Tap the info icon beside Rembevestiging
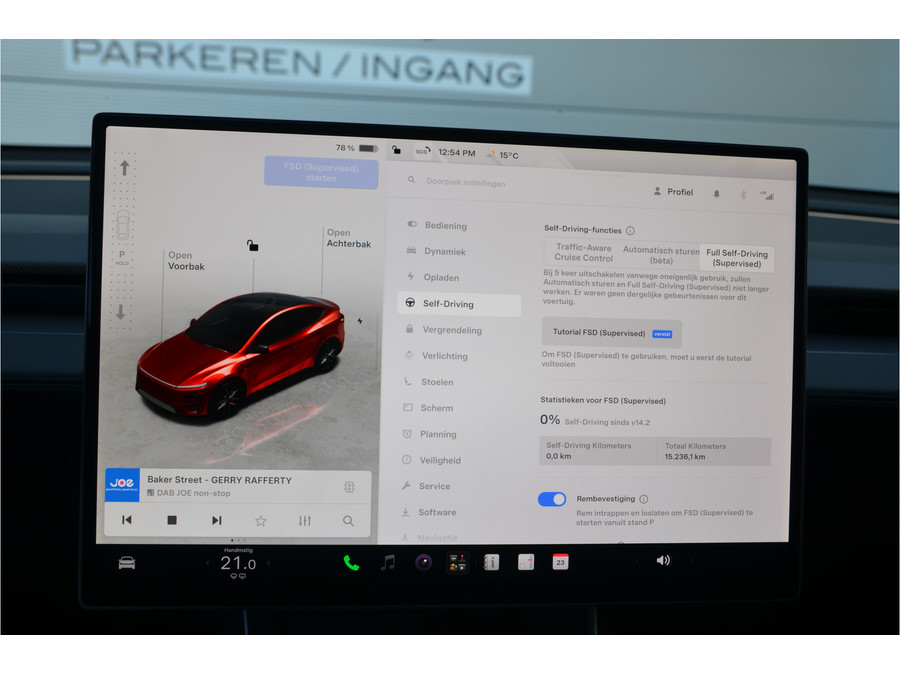Screen dimensions: 900x675 (x=644, y=499)
